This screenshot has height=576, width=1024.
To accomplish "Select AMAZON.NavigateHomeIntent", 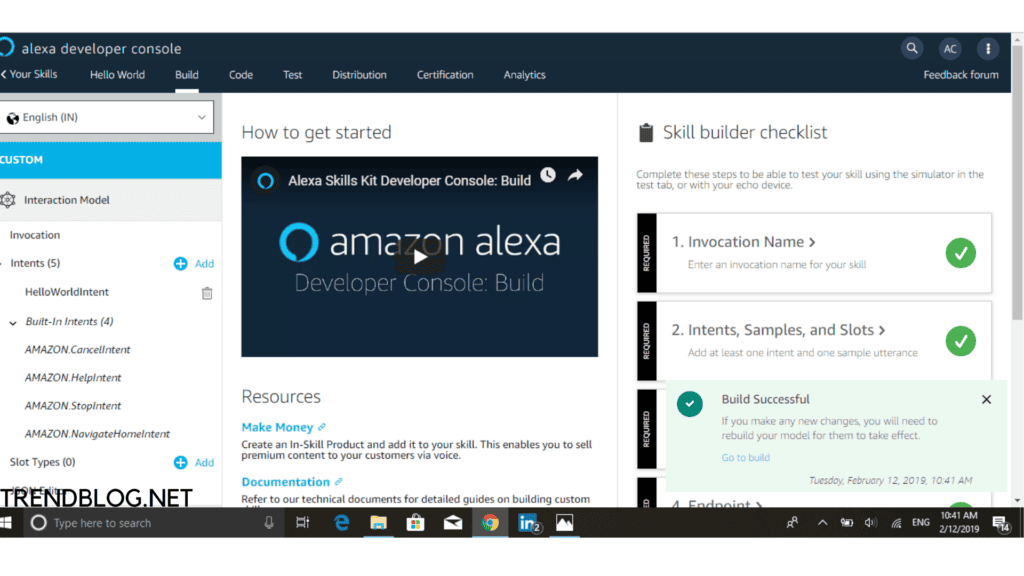I will point(97,434).
